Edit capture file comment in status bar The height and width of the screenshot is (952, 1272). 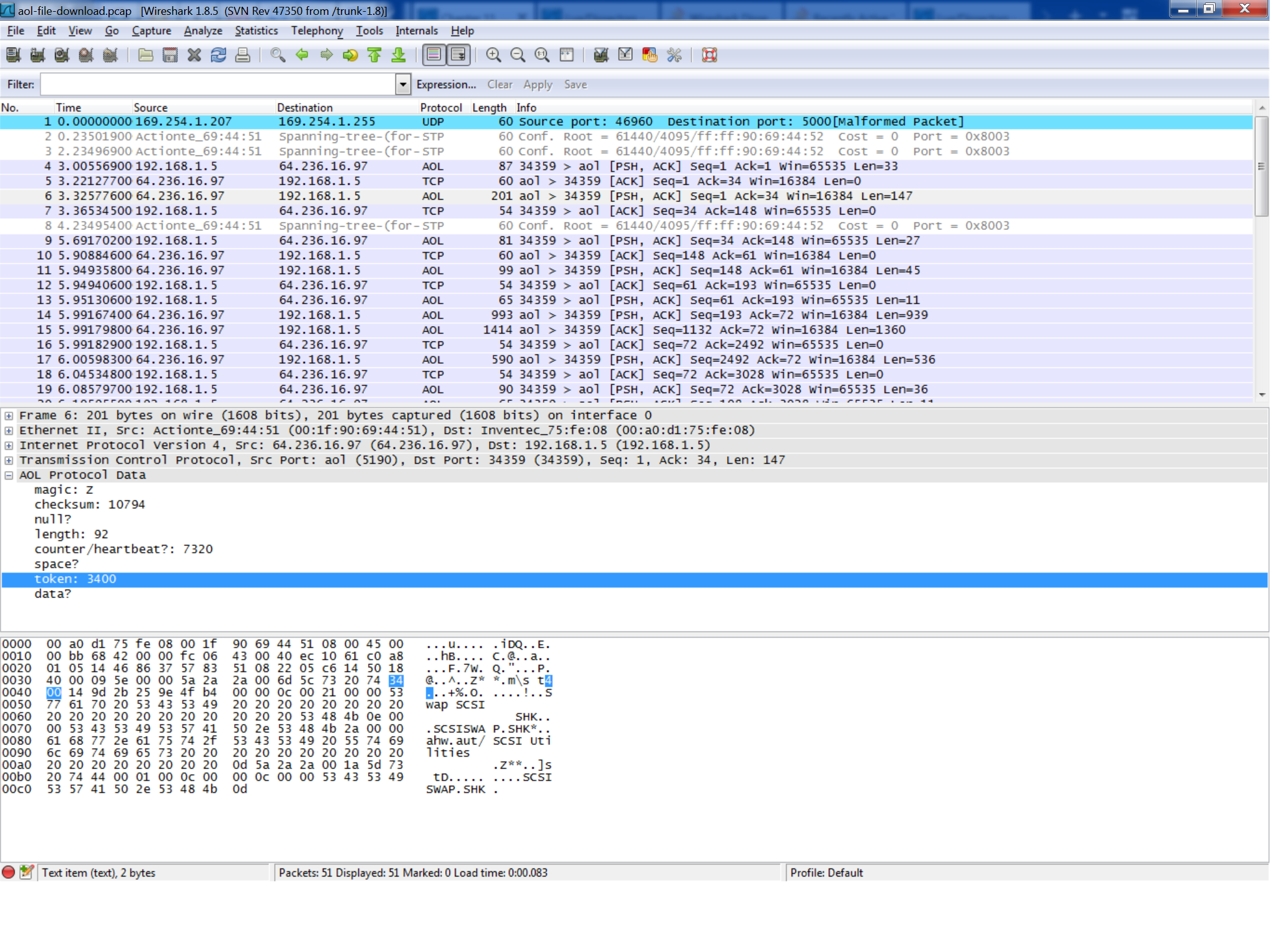tap(26, 872)
